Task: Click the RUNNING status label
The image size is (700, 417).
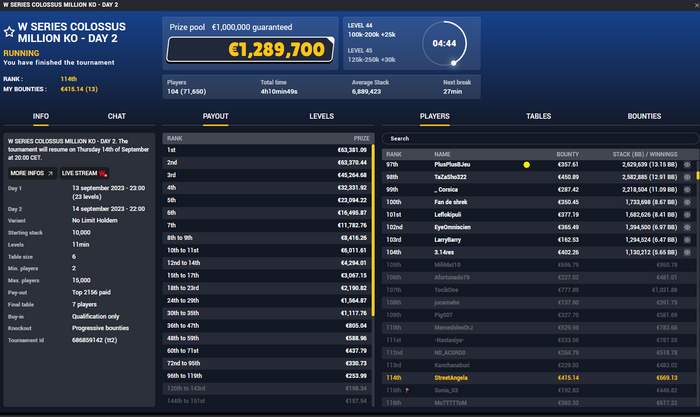Action: [x=21, y=53]
